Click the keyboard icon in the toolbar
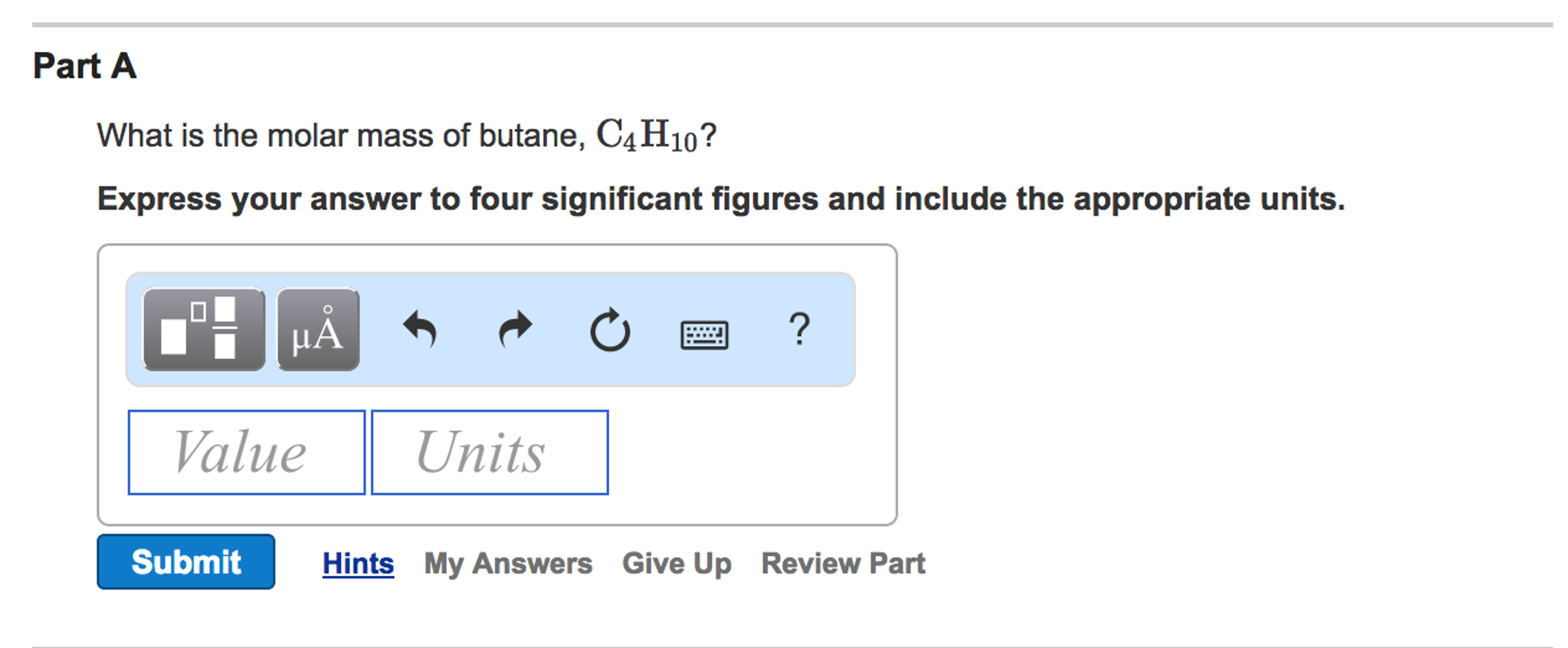This screenshot has width=1568, height=648. (702, 331)
